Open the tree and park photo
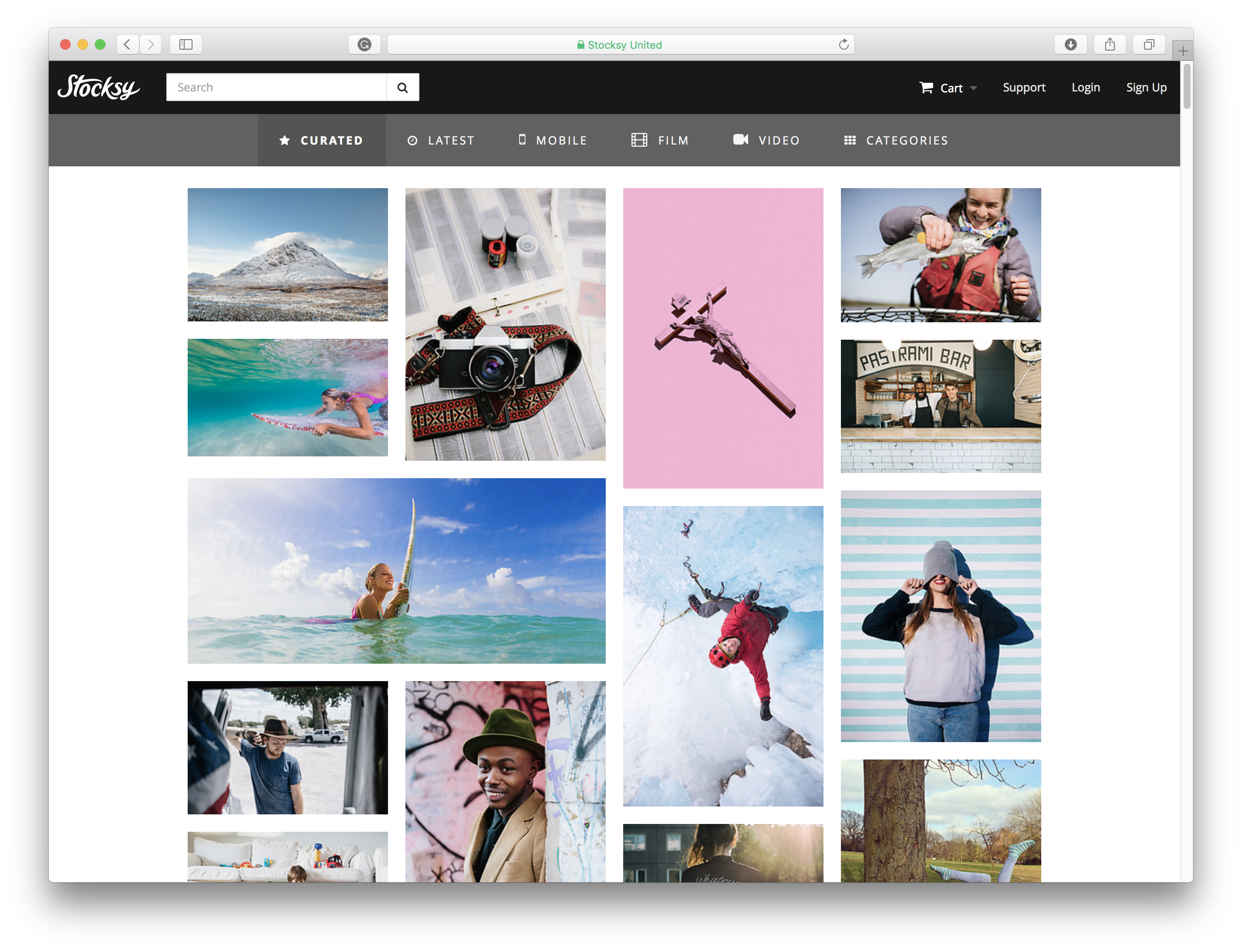Screen dimensions: 1242x952 click(x=941, y=820)
